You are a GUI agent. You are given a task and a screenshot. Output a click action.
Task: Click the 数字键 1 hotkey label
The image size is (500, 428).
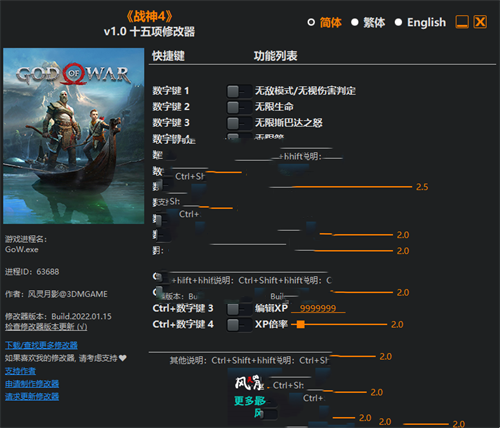coord(171,91)
